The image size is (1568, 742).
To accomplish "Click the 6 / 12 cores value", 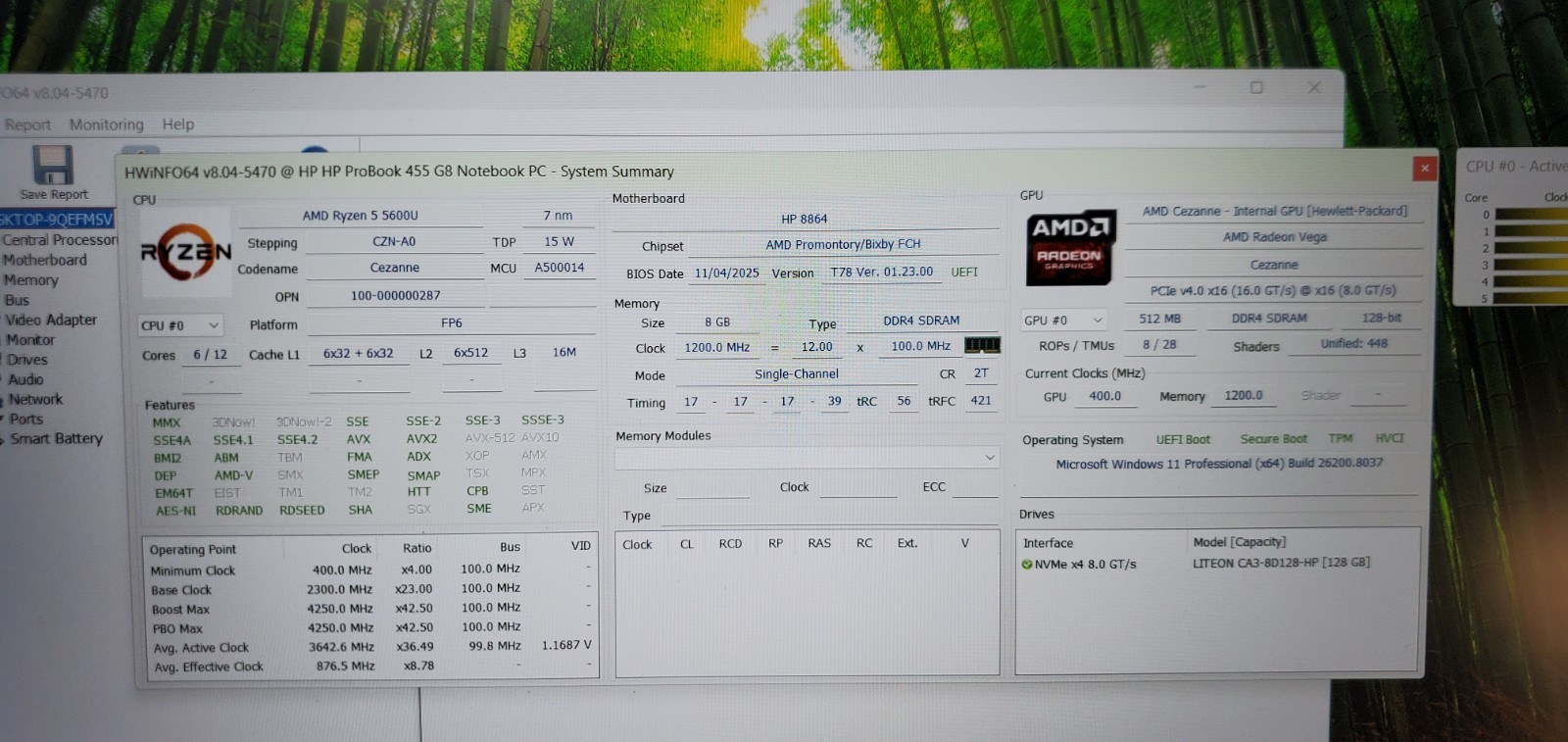I will click(x=210, y=355).
